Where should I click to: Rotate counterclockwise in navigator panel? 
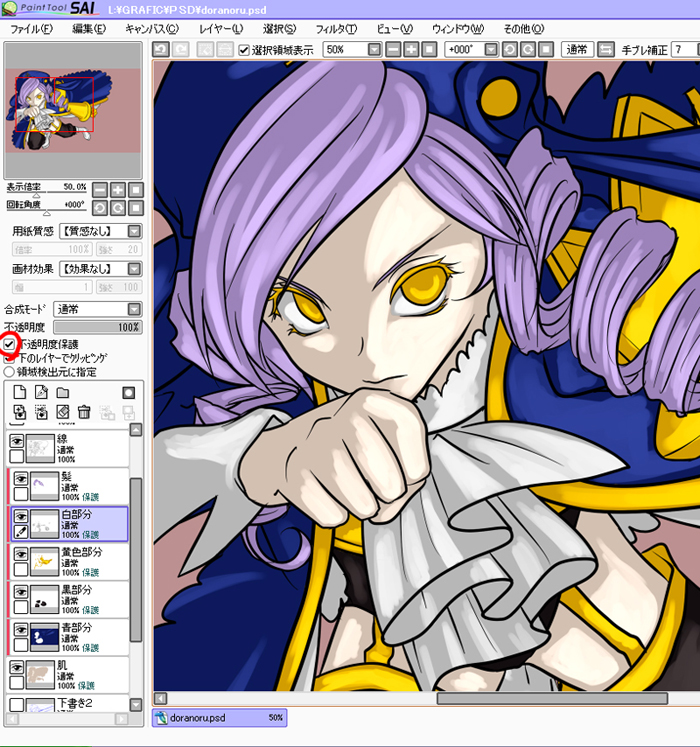pyautogui.click(x=100, y=208)
